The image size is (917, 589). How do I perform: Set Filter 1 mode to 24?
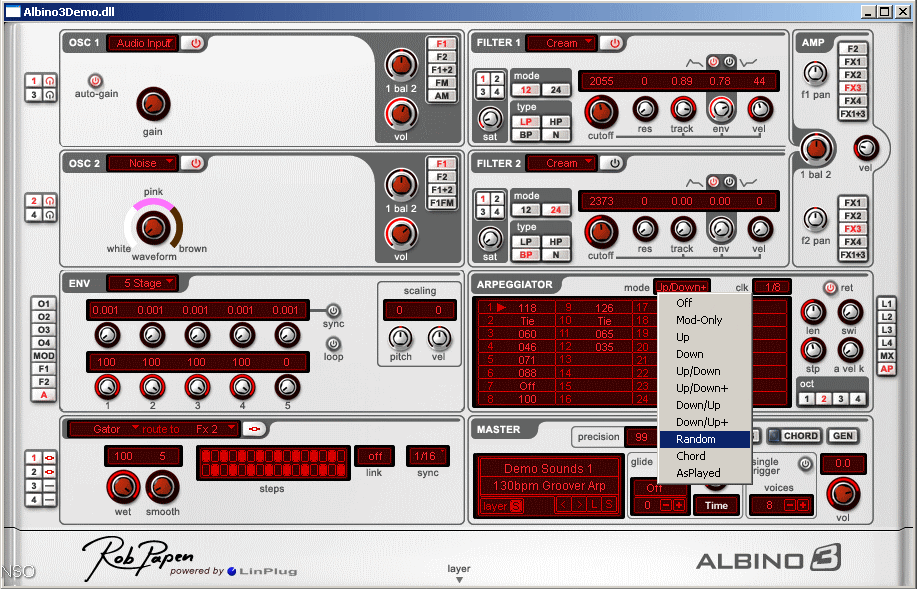point(556,89)
